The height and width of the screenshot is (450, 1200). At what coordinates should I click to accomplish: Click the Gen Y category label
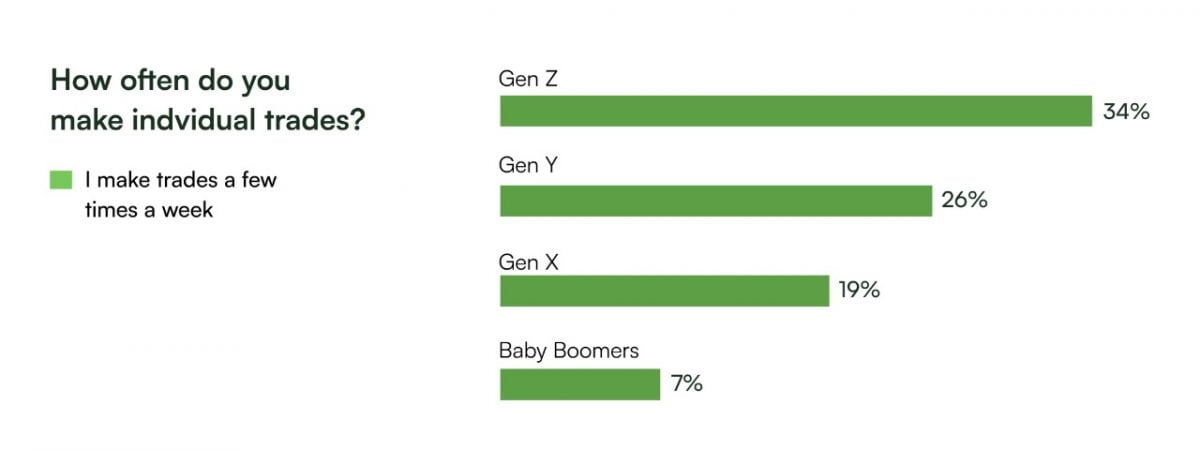pos(528,166)
